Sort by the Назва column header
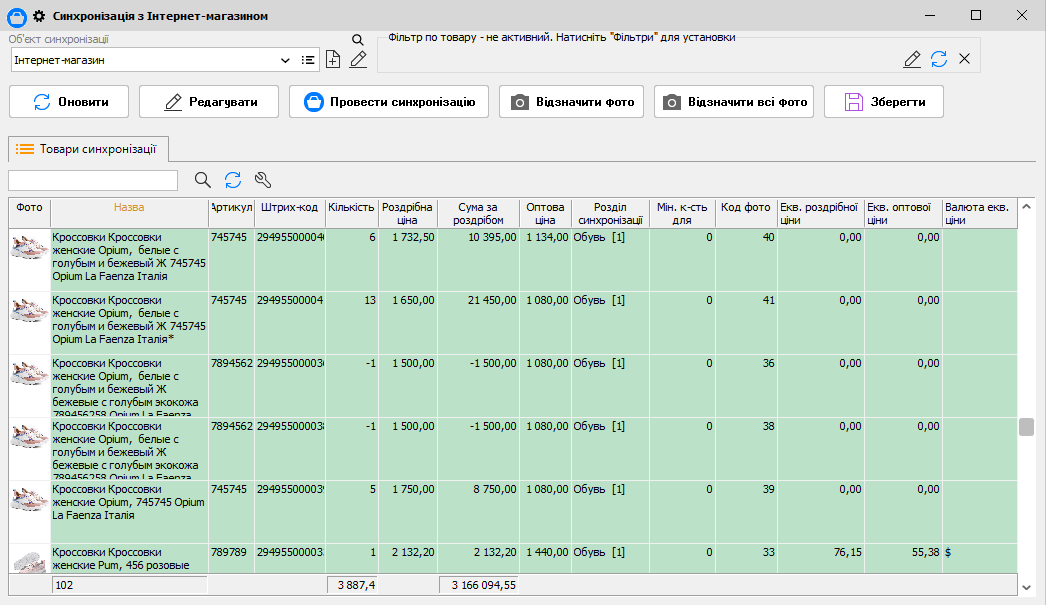 (129, 207)
